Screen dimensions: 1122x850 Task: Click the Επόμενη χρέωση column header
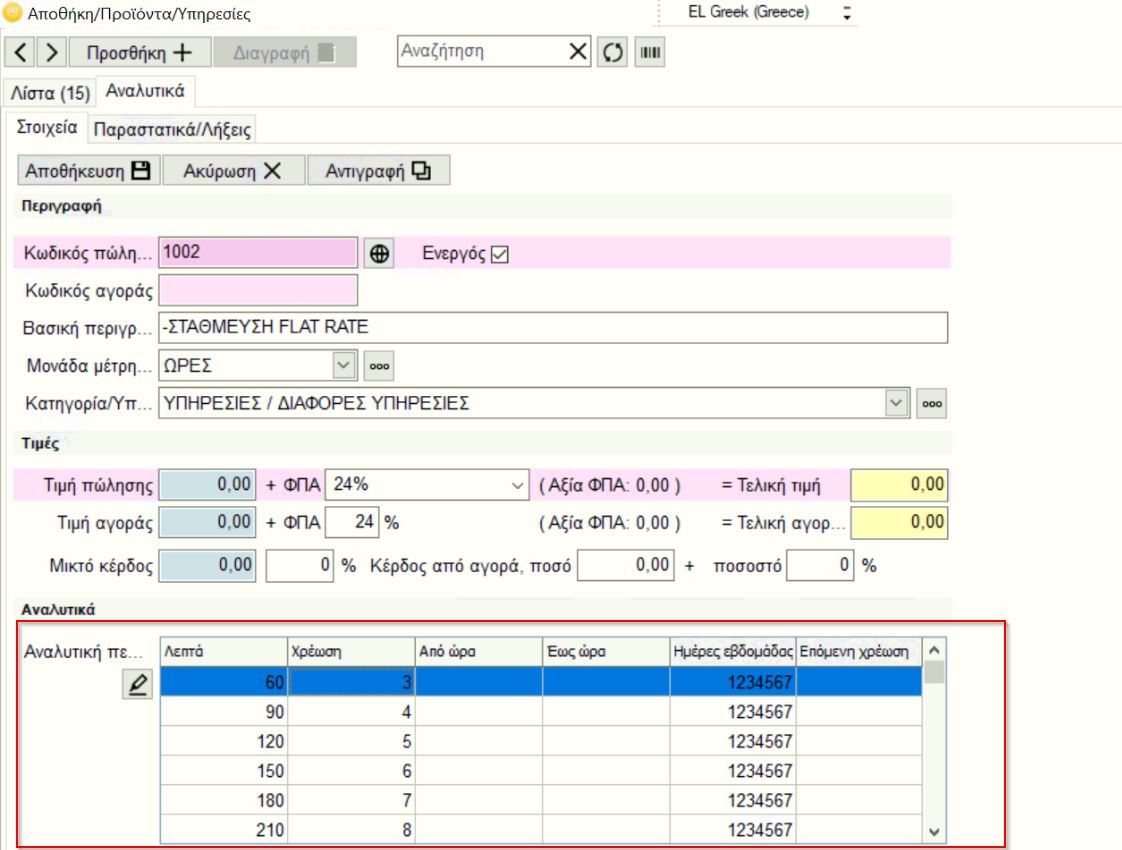point(859,652)
